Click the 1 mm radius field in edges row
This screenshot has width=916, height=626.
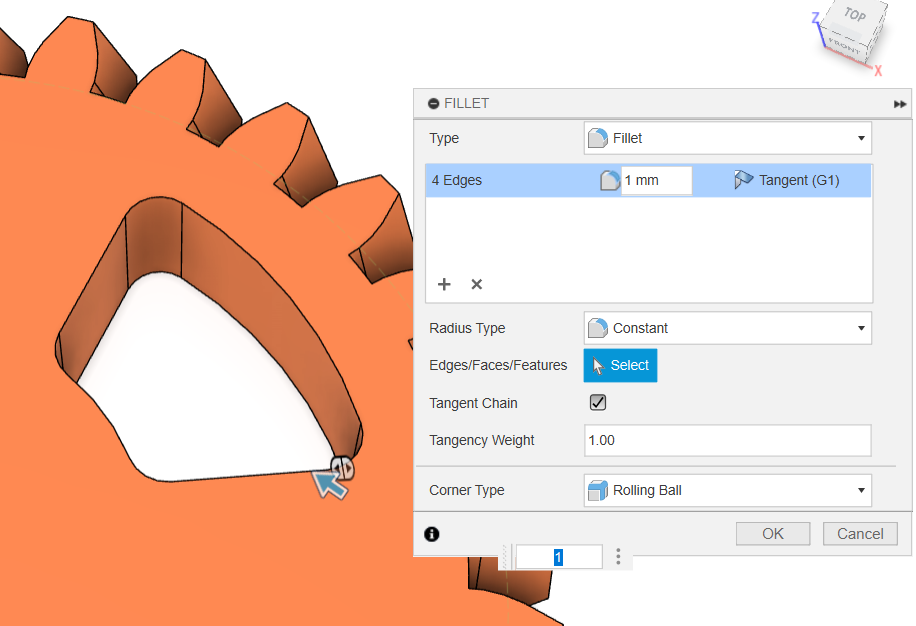coord(655,181)
